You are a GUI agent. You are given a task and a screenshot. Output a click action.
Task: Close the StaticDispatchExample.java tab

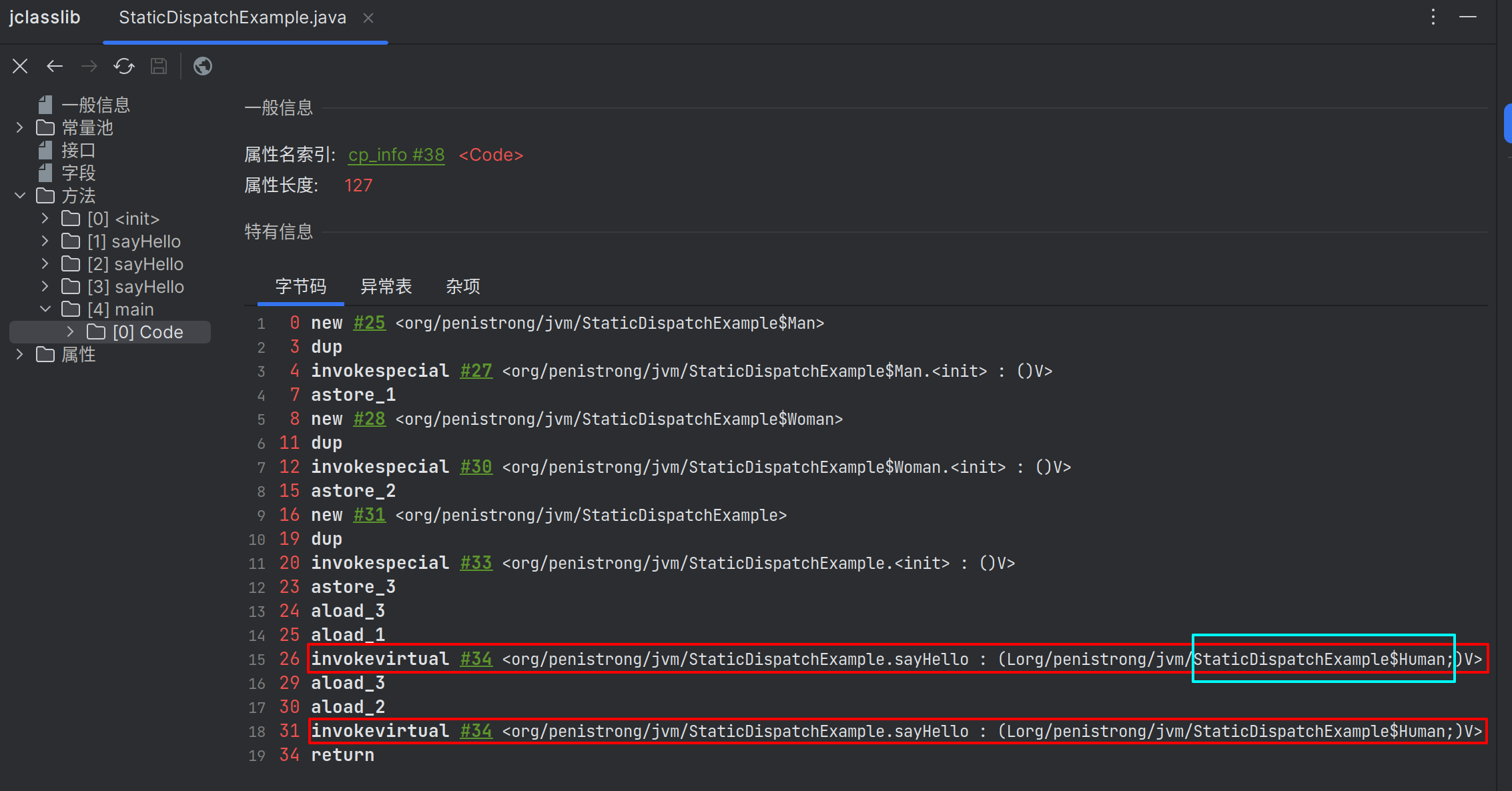click(x=368, y=19)
